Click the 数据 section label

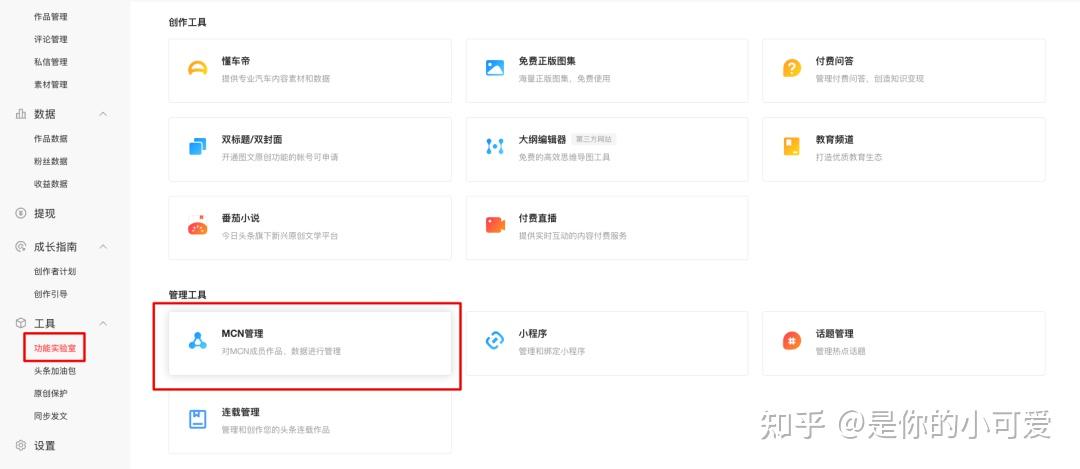45,114
